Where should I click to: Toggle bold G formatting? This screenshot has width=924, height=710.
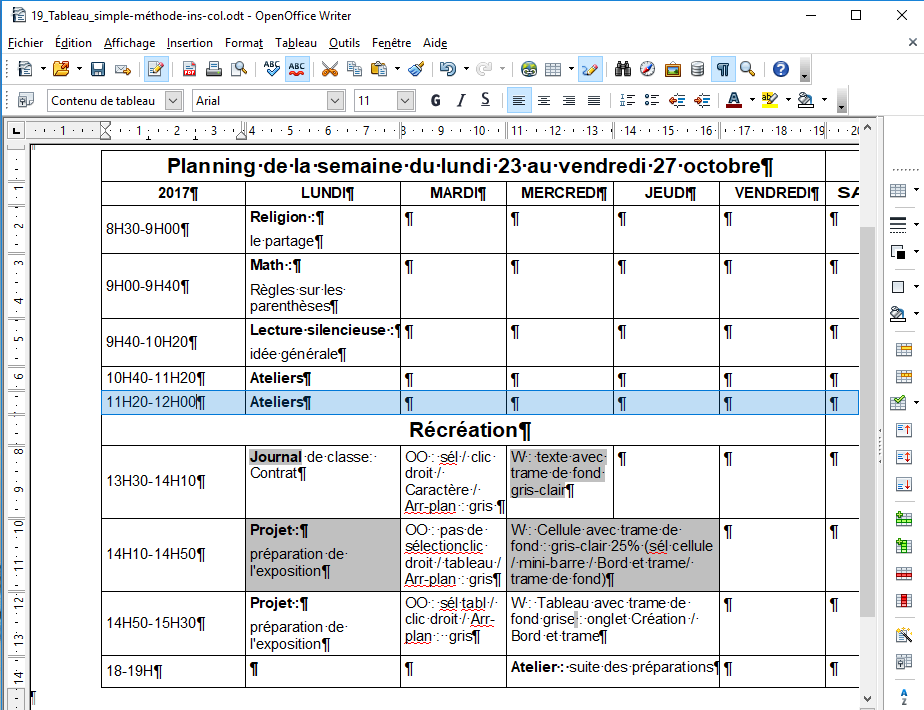coord(435,100)
